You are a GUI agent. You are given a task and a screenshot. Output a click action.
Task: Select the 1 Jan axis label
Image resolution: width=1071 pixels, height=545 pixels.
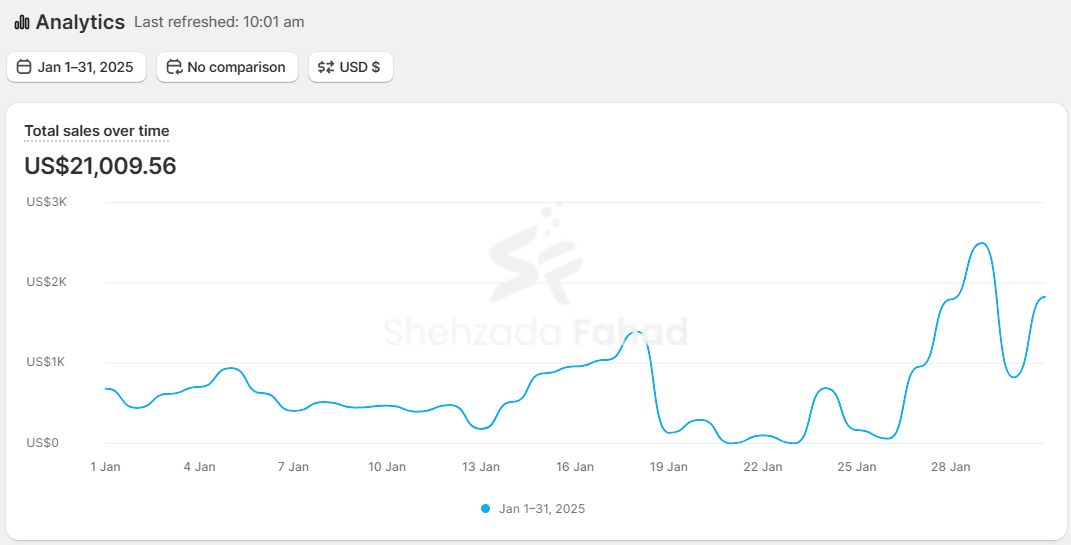[105, 467]
